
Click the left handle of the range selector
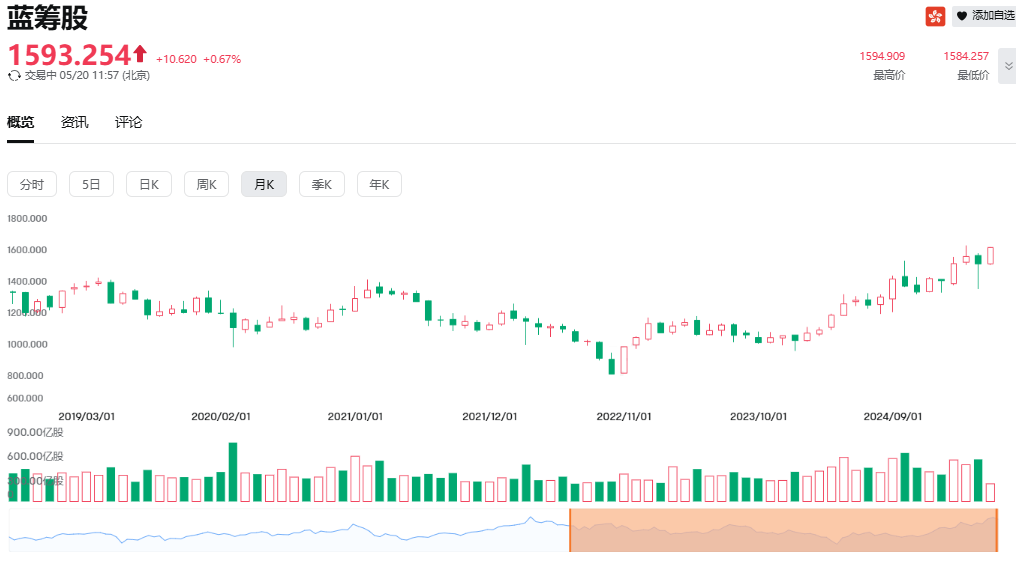(x=570, y=530)
